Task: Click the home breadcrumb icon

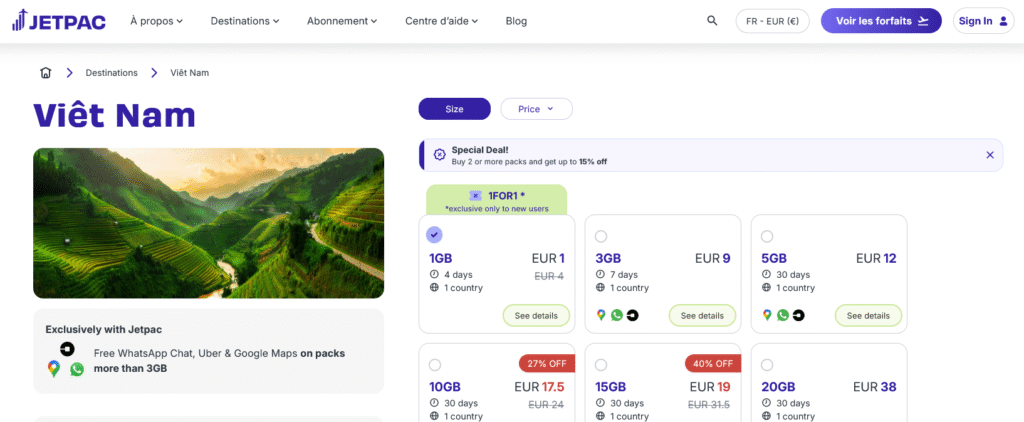Action: [x=45, y=73]
